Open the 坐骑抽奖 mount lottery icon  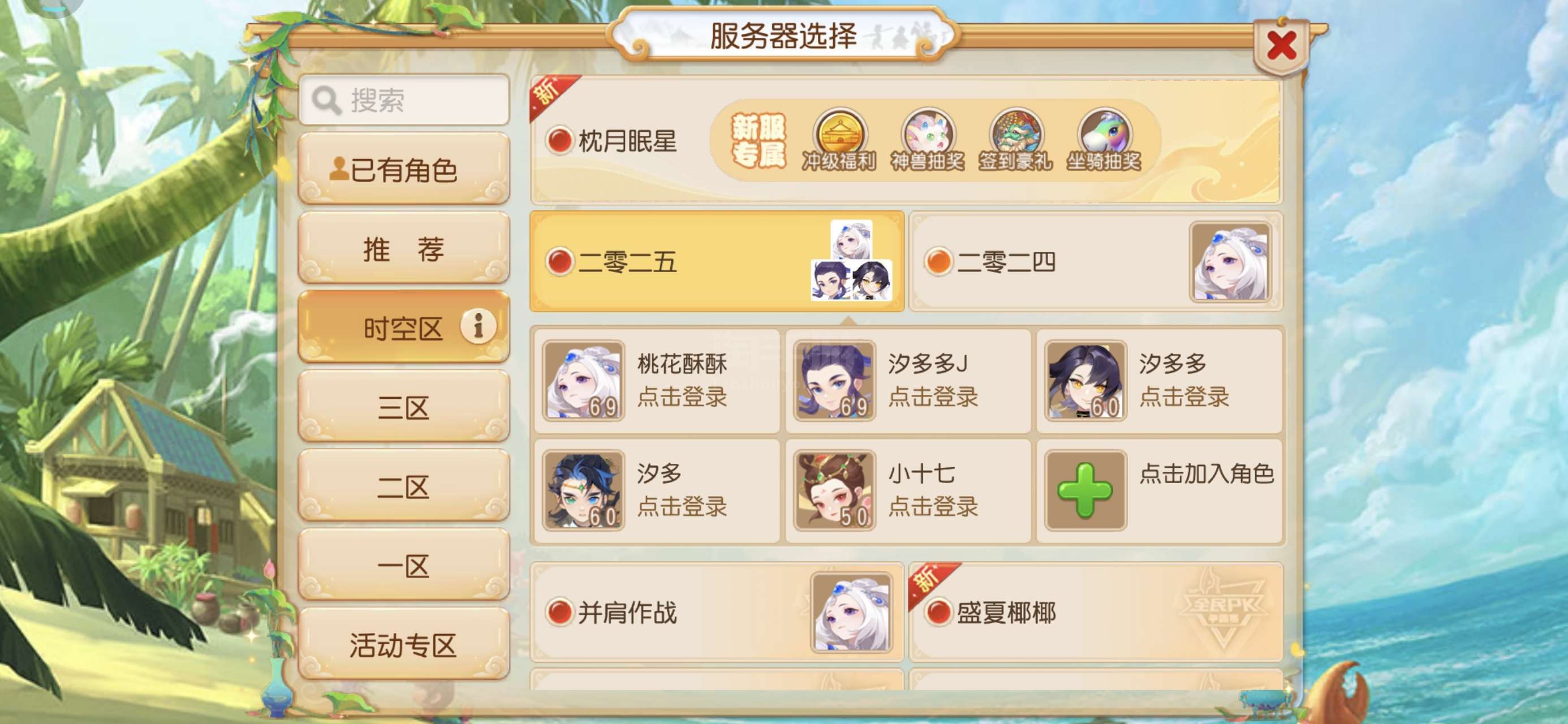(1104, 140)
